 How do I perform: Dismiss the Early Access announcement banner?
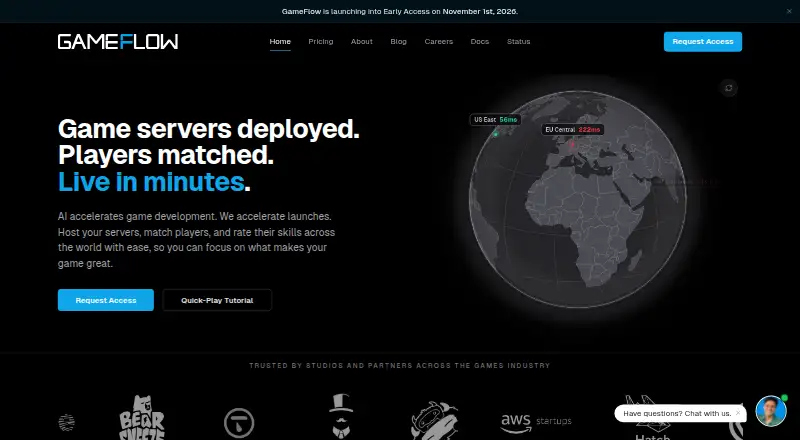pyautogui.click(x=789, y=11)
